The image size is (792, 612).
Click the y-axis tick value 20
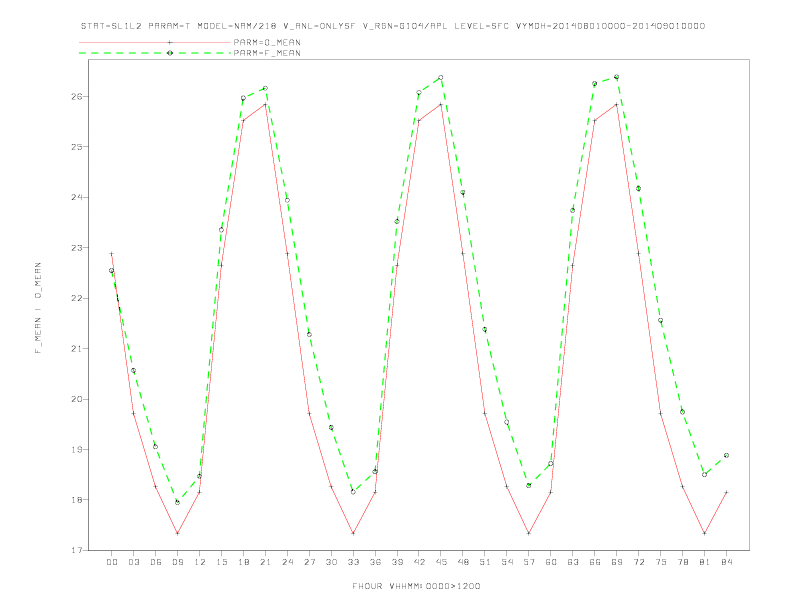pyautogui.click(x=77, y=399)
